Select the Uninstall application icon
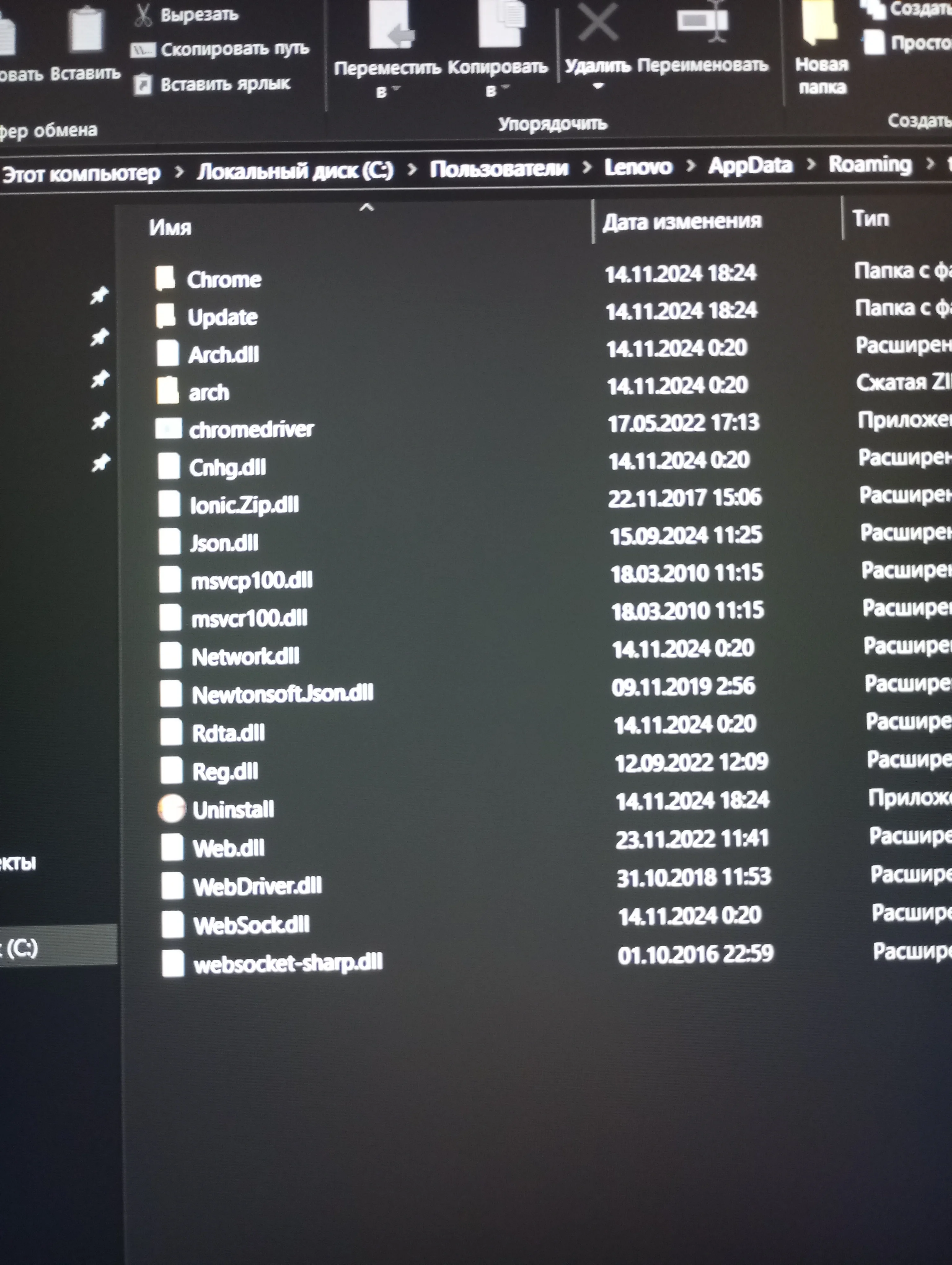 click(171, 809)
